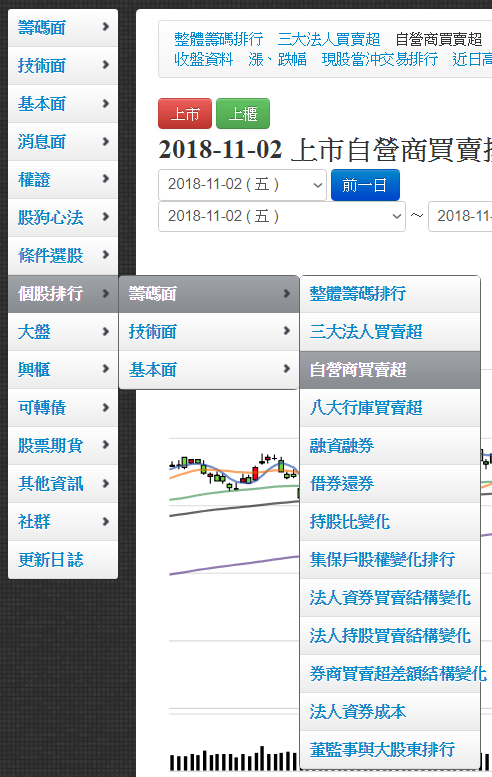Choose 董監事與大股東排行 in the flyout menu
Viewport: 492px width, 777px height.
[390, 750]
